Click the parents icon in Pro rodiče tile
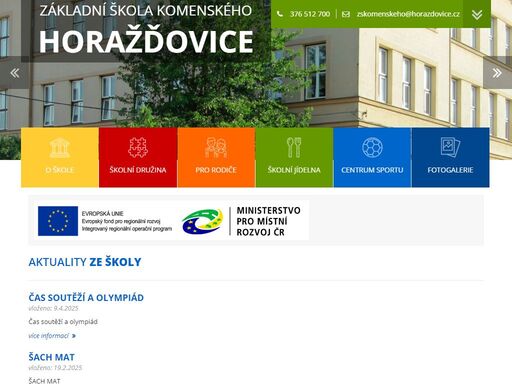This screenshot has height=384, width=512. (x=216, y=147)
